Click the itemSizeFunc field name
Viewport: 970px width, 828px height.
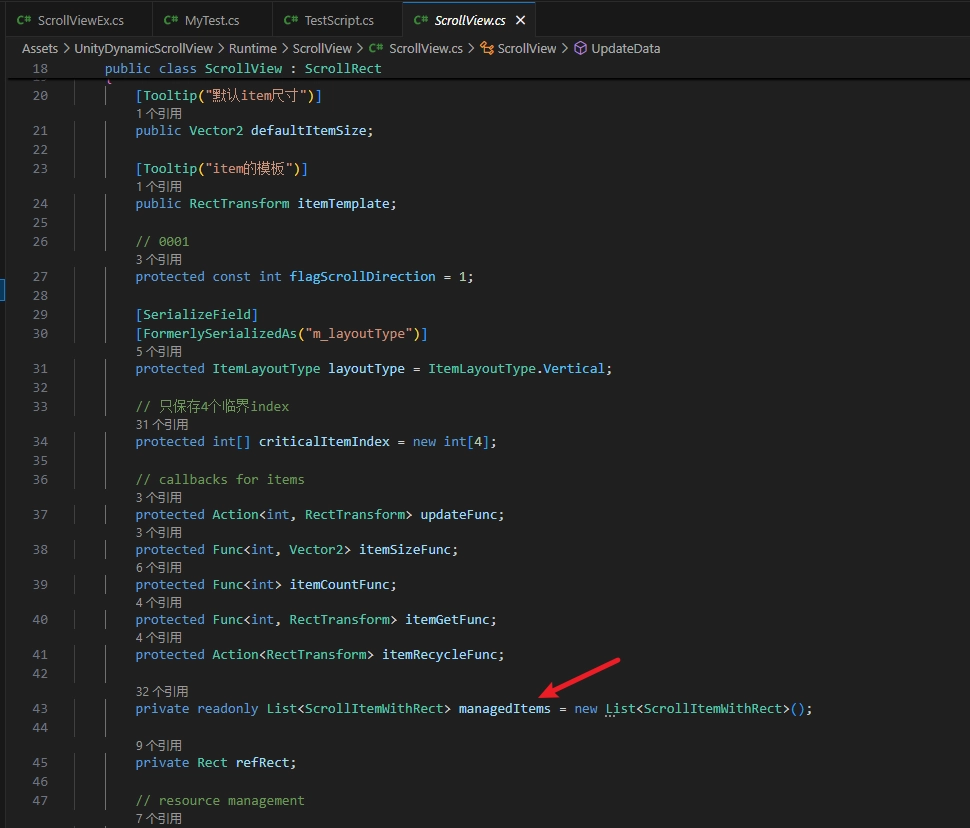click(x=405, y=550)
